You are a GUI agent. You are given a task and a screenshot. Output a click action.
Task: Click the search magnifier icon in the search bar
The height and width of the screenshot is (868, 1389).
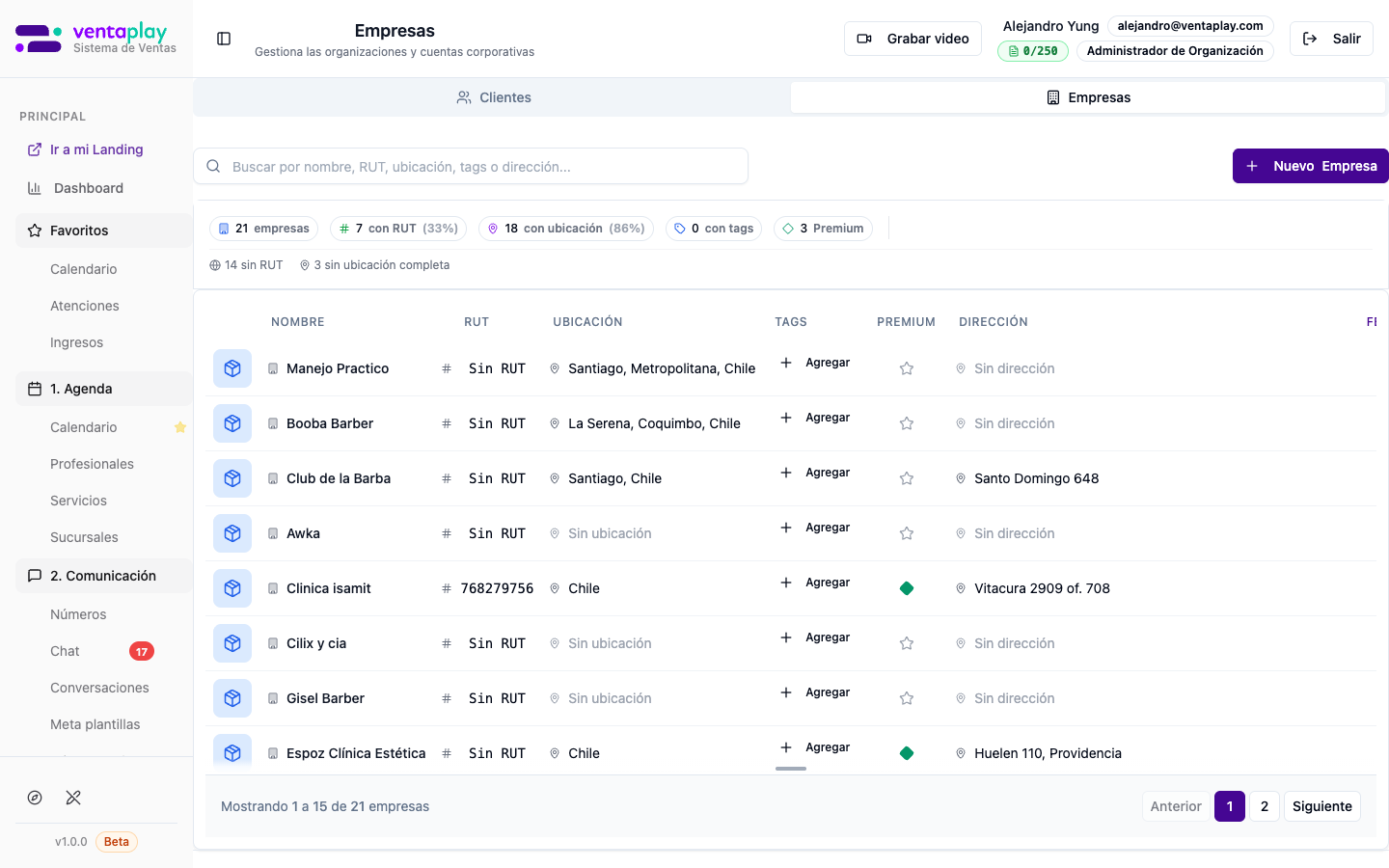(213, 166)
